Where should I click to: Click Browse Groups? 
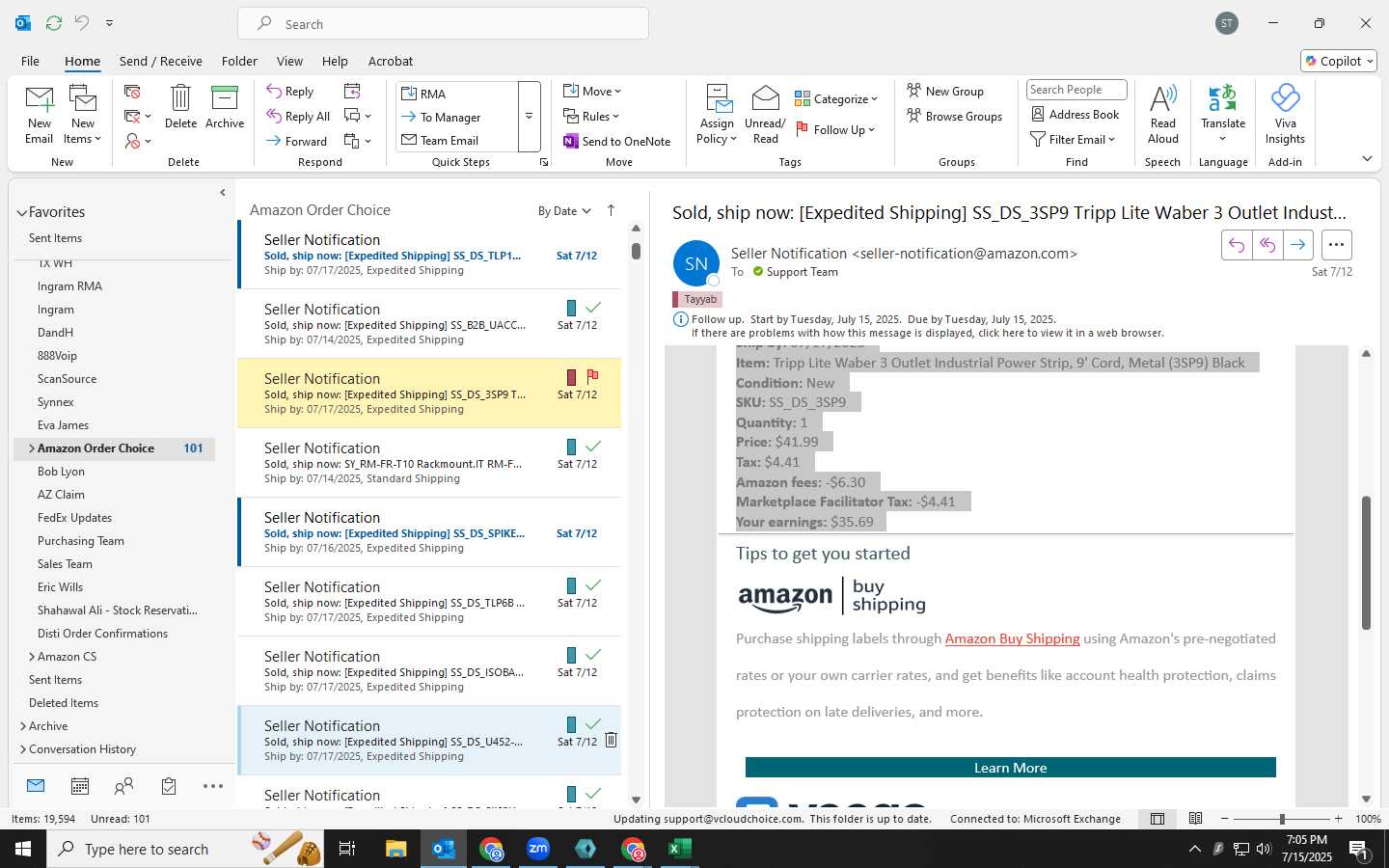pos(954,116)
